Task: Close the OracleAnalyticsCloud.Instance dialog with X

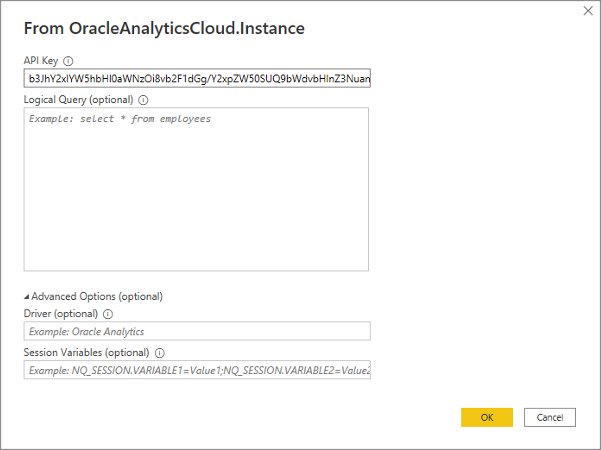Action: pyautogui.click(x=586, y=11)
